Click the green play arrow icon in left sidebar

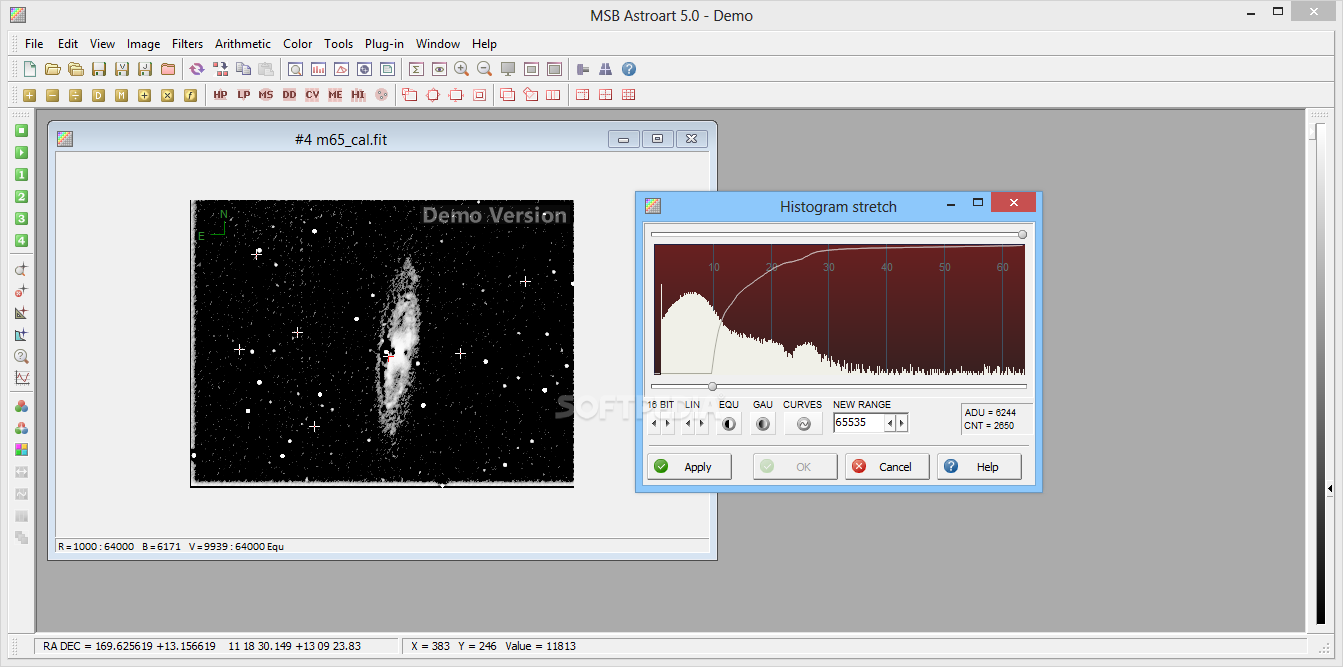21,153
